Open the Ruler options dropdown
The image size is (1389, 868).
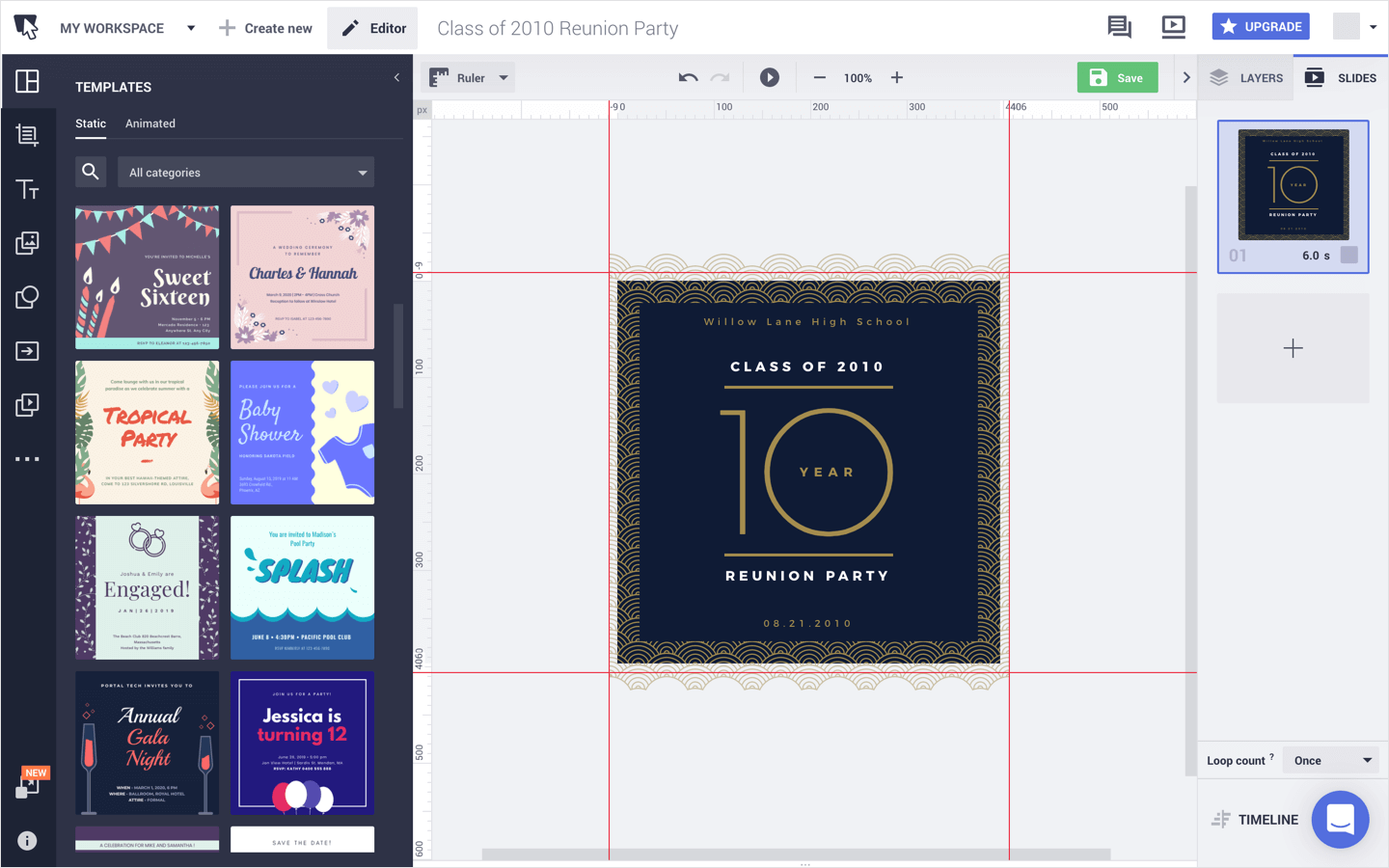tap(503, 77)
